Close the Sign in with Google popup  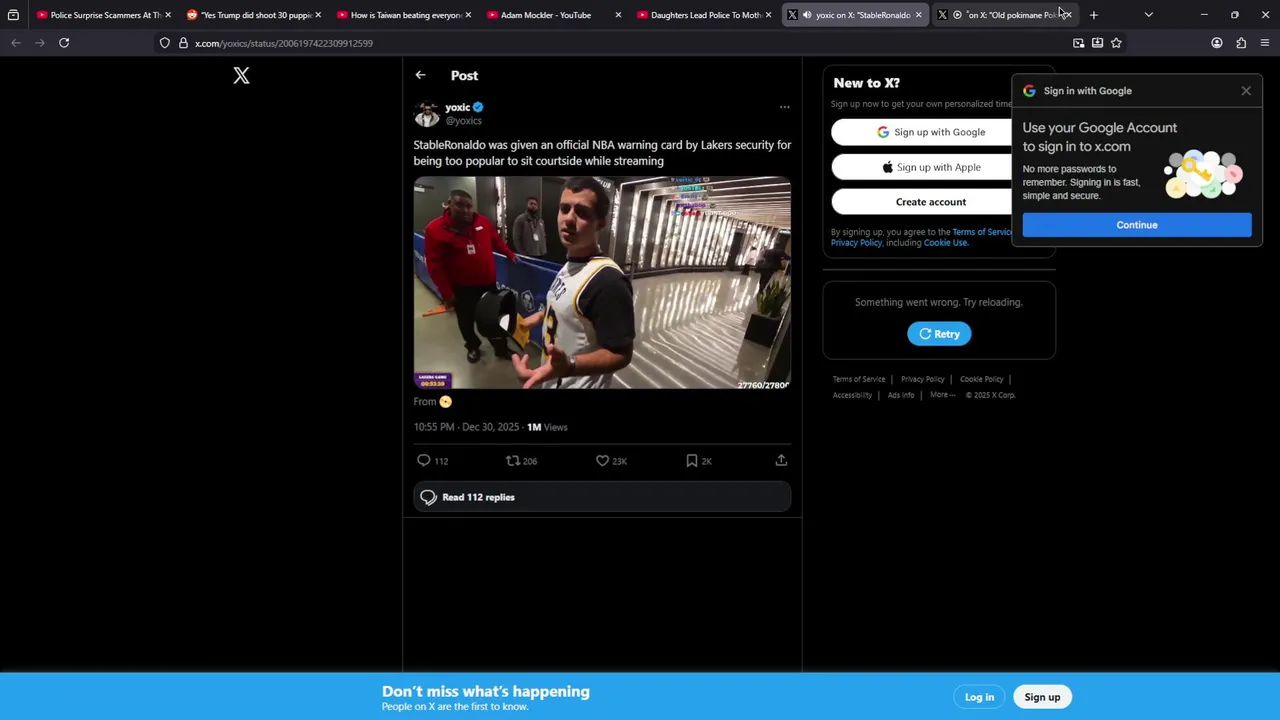1246,91
